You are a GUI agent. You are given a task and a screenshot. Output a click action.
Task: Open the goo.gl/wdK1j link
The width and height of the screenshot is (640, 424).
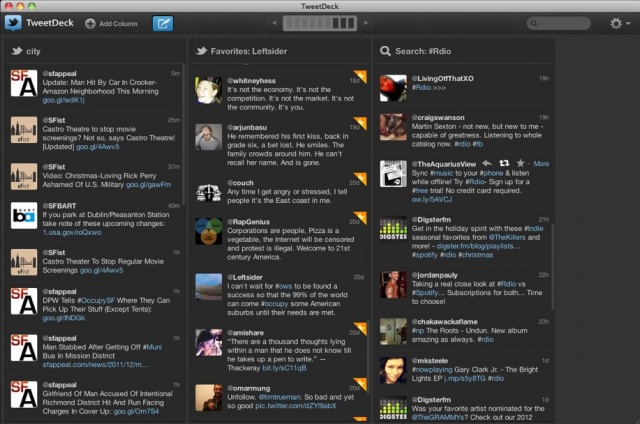pos(63,100)
